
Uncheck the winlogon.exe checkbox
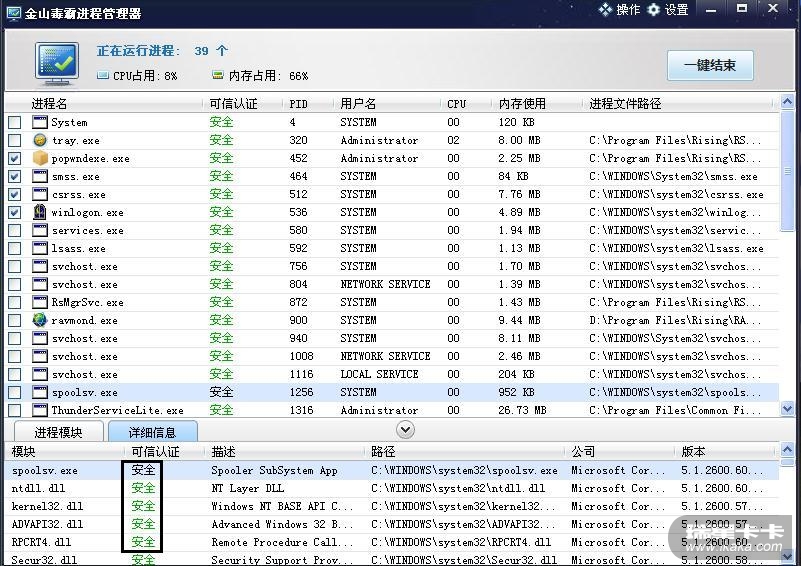click(x=14, y=213)
